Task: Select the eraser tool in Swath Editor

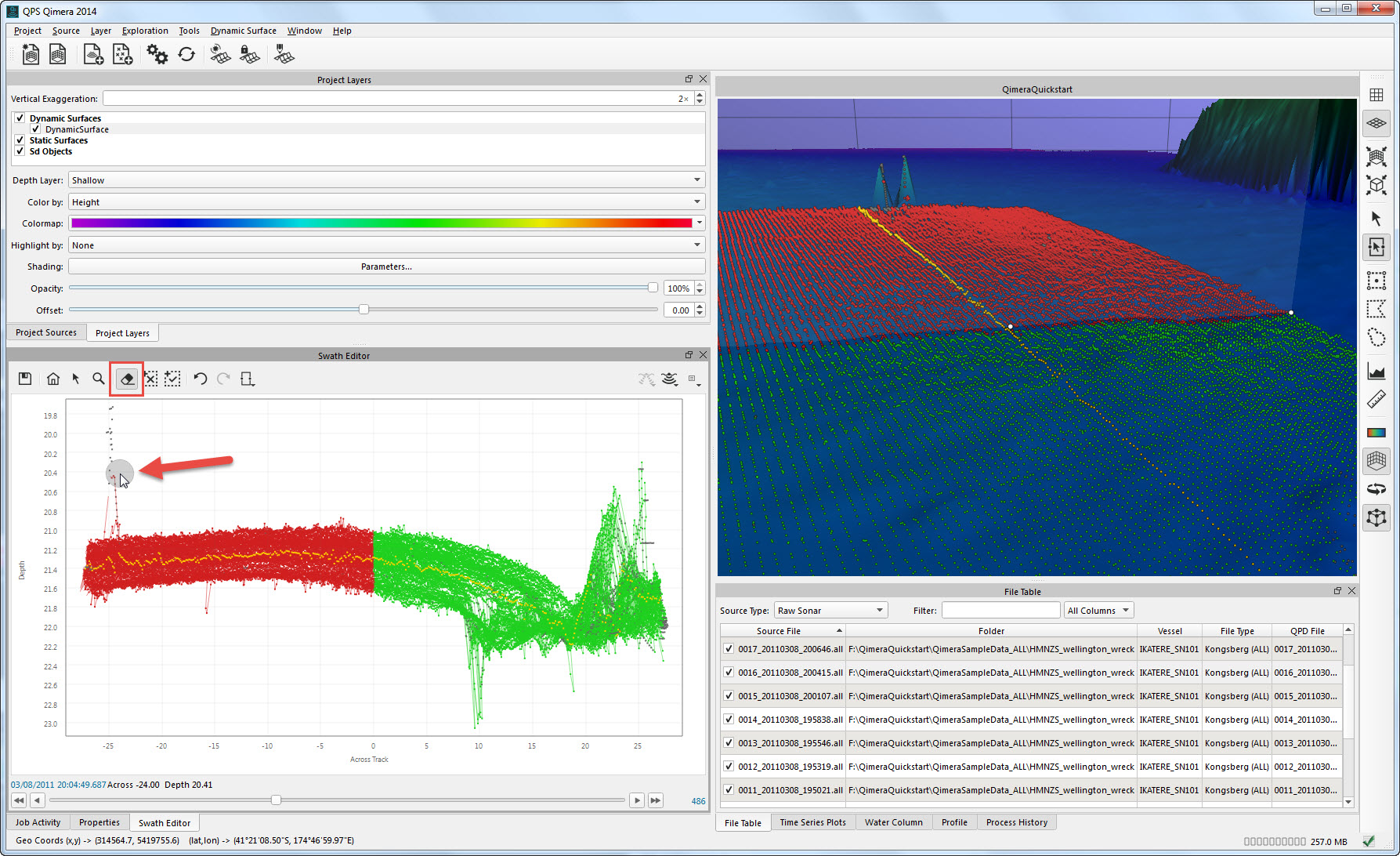Action: click(x=126, y=379)
